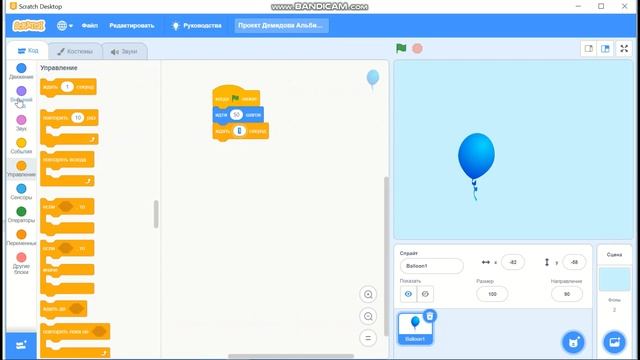The height and width of the screenshot is (360, 640).
Task: Click the green flag hat block in script
Action: pyautogui.click(x=236, y=96)
